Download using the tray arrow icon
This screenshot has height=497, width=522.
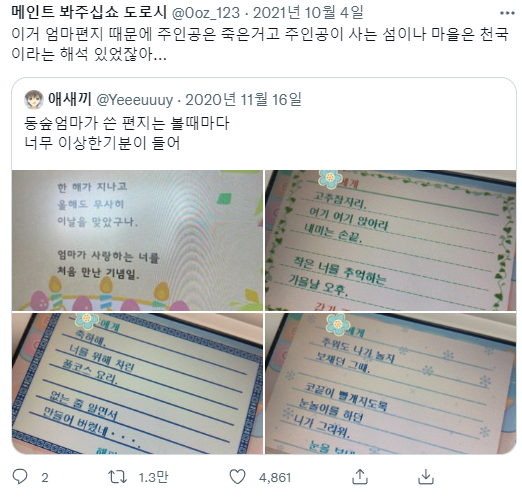426,477
